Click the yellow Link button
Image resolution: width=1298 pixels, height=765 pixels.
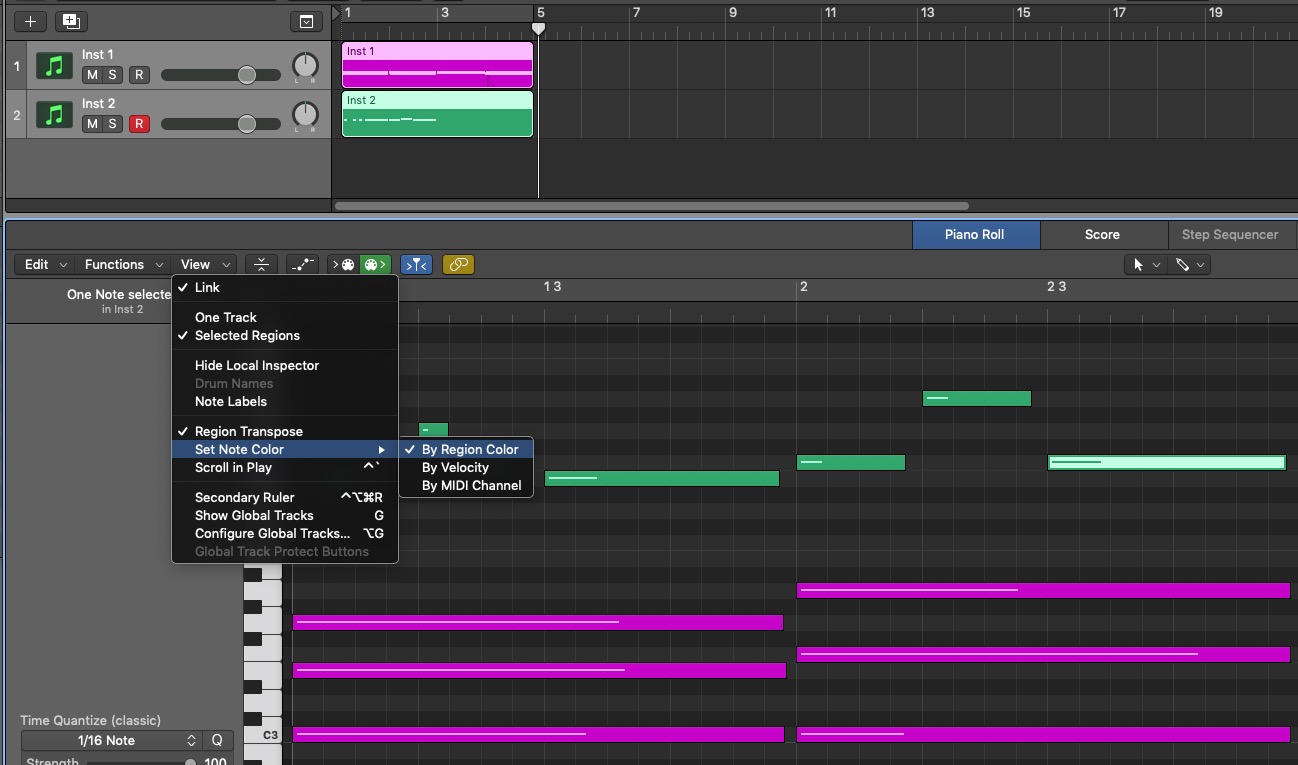[x=458, y=265]
